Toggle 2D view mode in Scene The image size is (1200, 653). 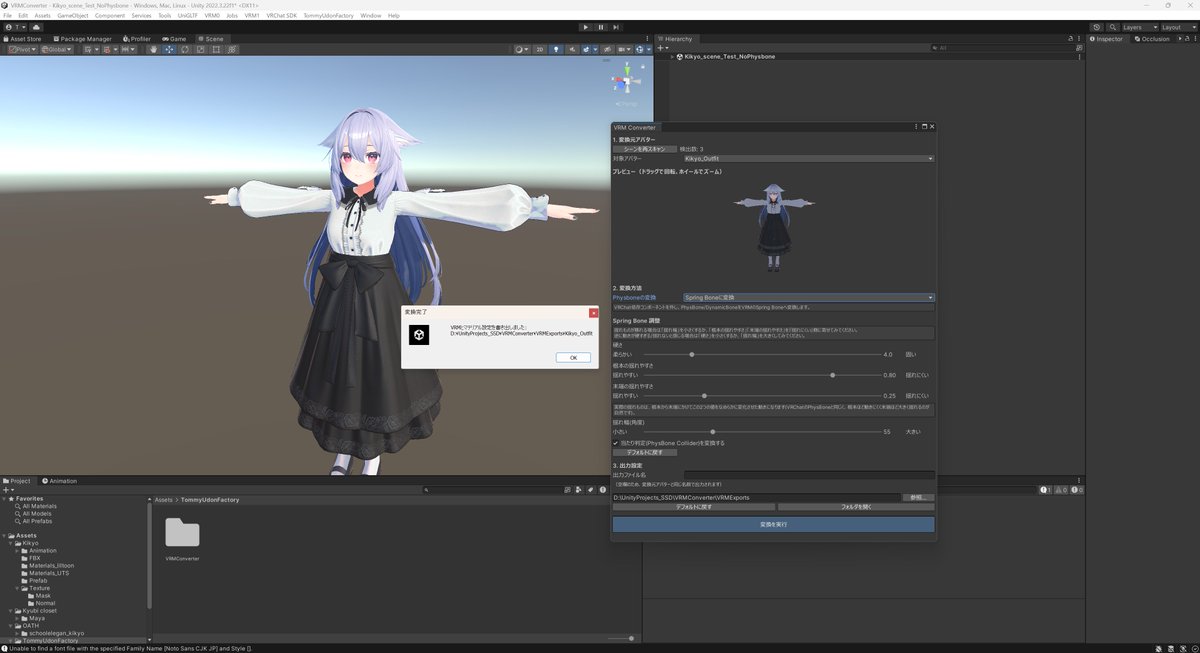click(540, 49)
